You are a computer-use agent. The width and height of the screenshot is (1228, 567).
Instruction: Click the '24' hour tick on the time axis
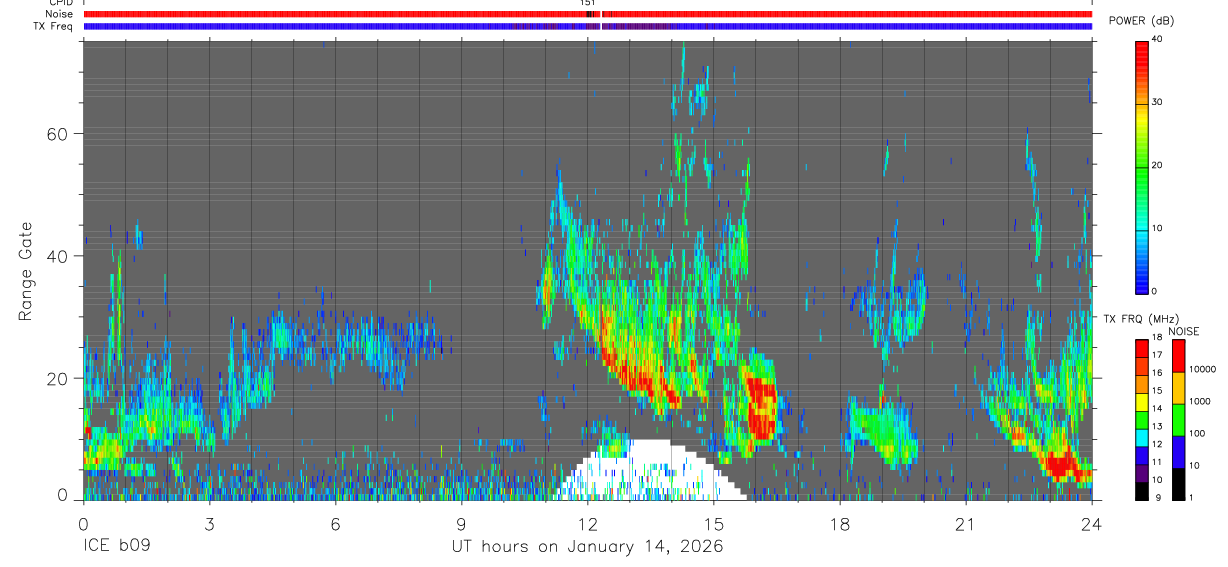[x=1091, y=523]
